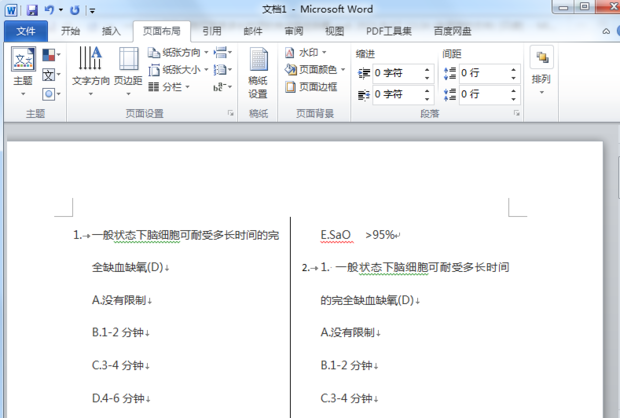Click the spacing after icon
Viewport: 620px width, 418px height.
click(x=450, y=95)
